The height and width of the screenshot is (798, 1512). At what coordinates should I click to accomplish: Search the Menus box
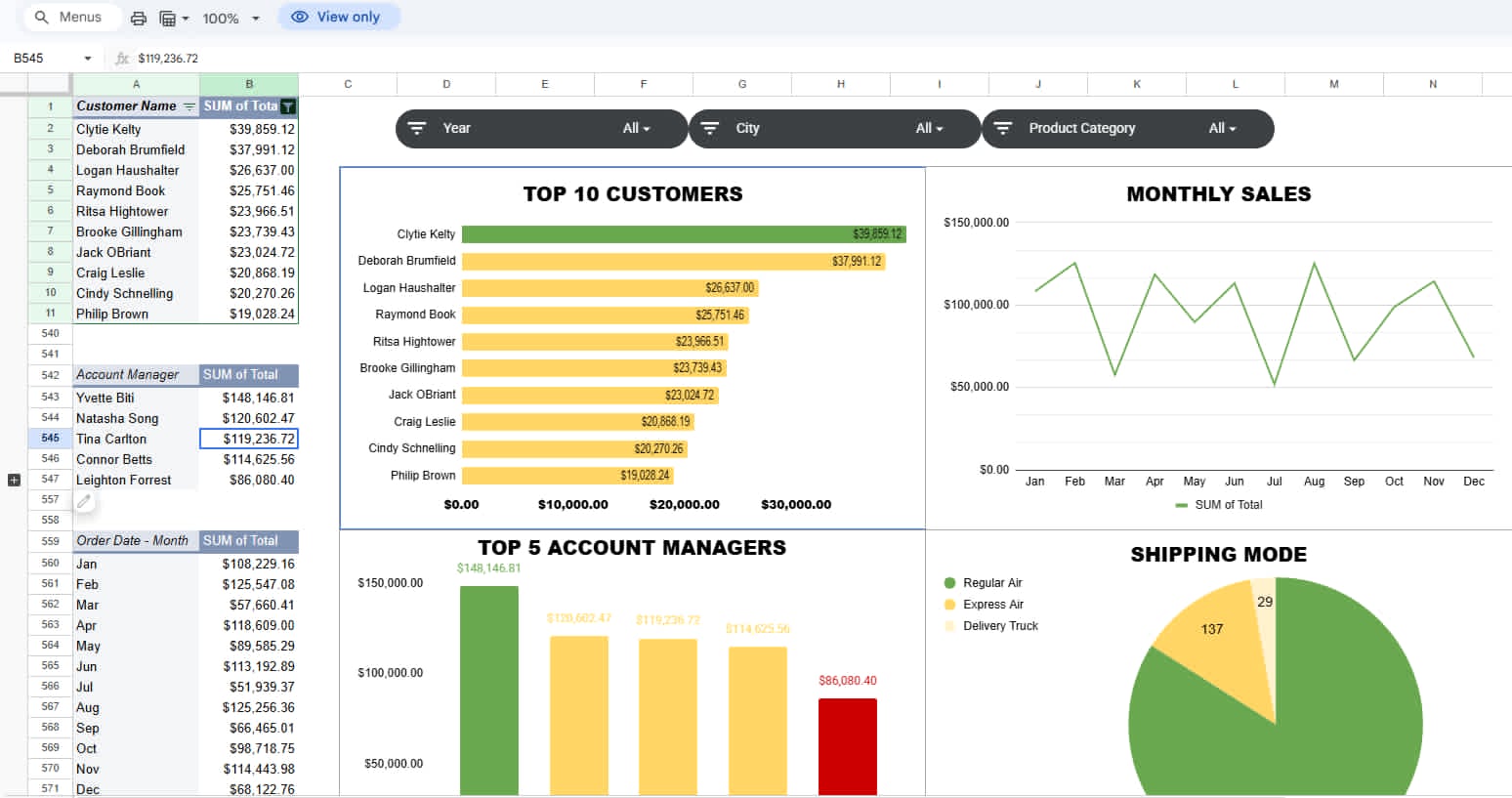pyautogui.click(x=70, y=17)
